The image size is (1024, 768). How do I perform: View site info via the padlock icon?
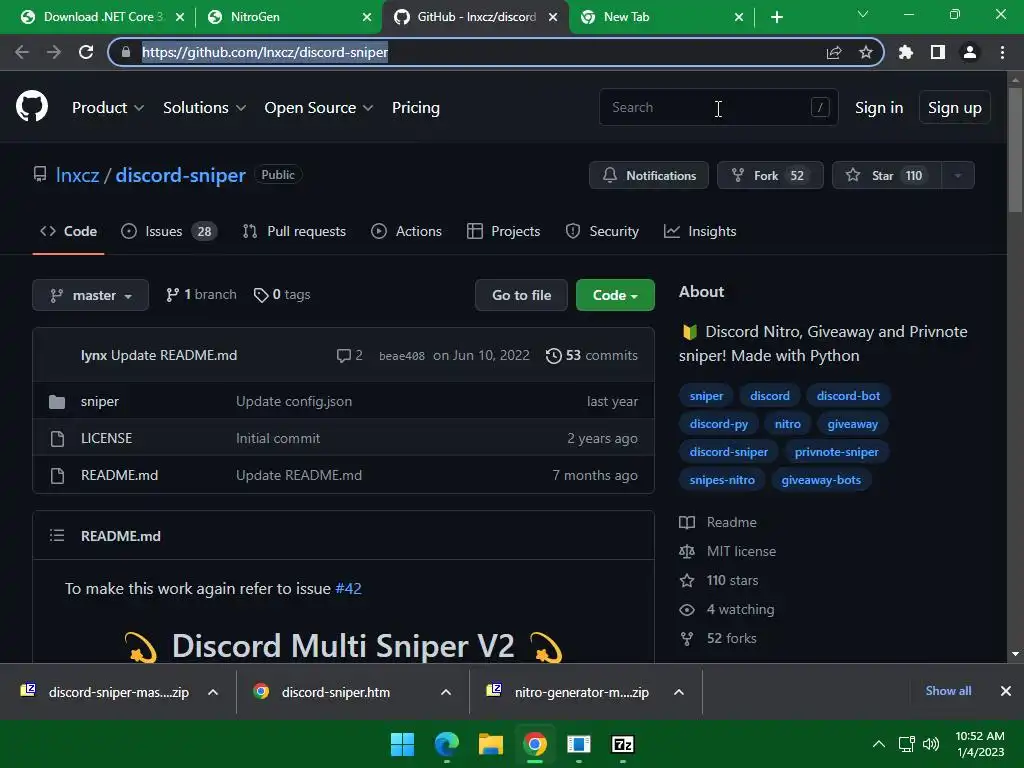[x=126, y=52]
